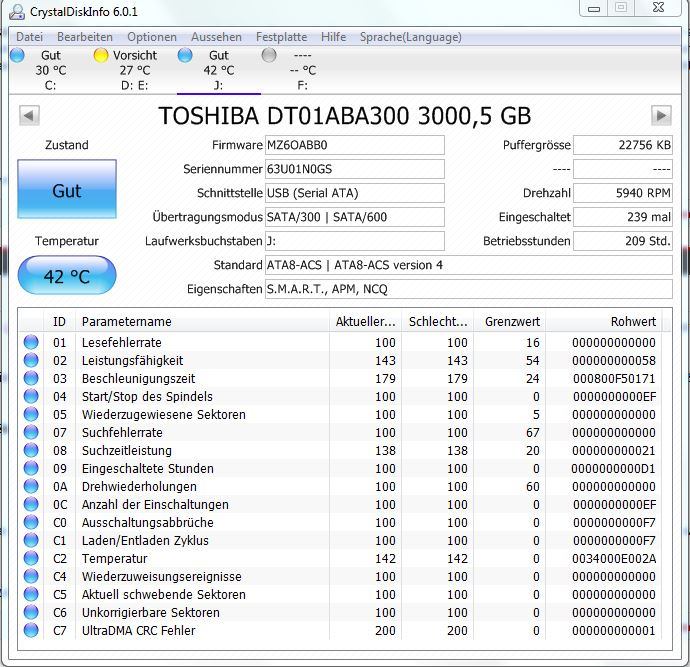Click the Schlecht column header
Image resolution: width=690 pixels, height=667 pixels.
[x=438, y=322]
